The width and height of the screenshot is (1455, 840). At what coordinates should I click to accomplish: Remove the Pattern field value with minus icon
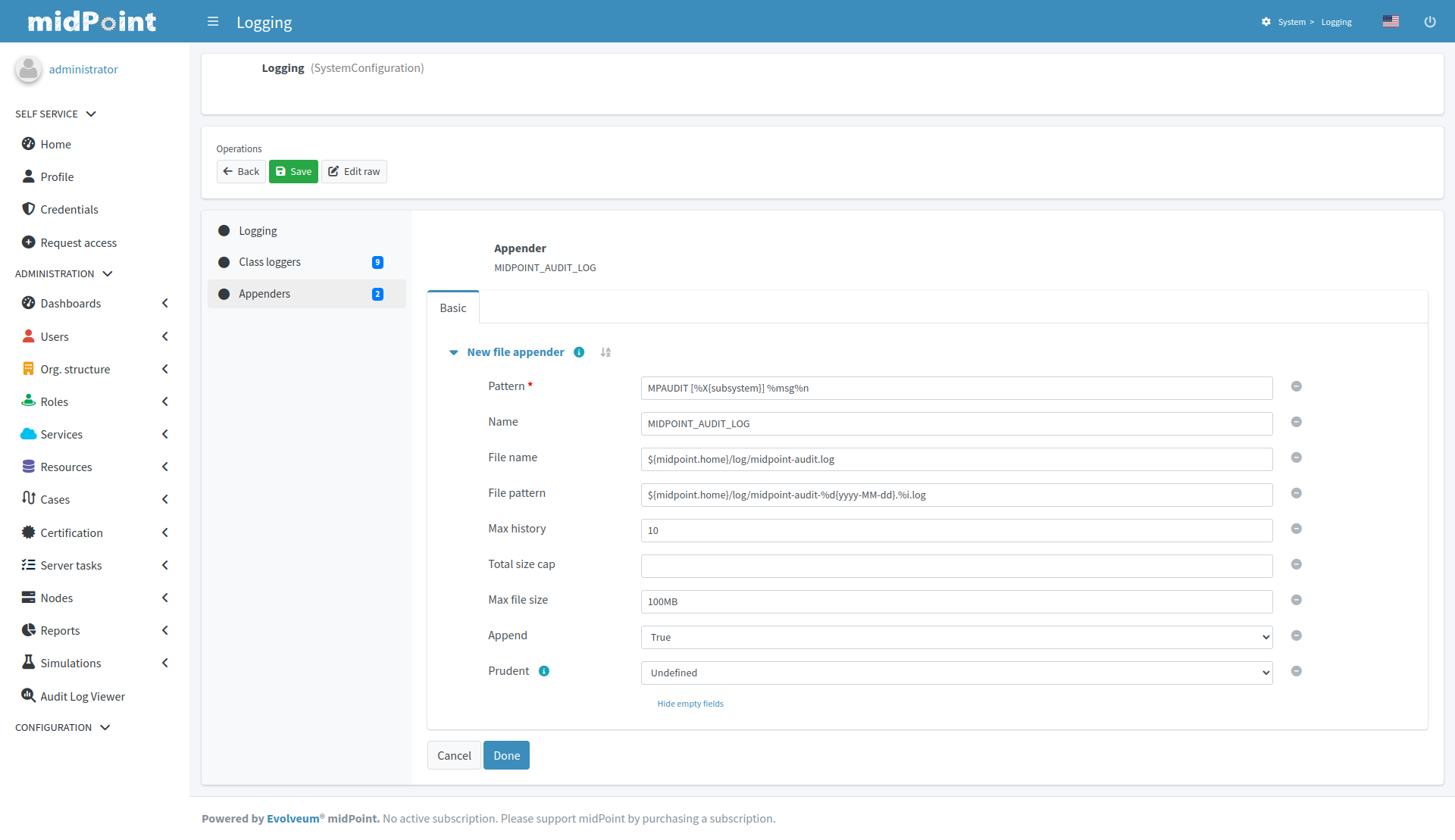coord(1297,386)
